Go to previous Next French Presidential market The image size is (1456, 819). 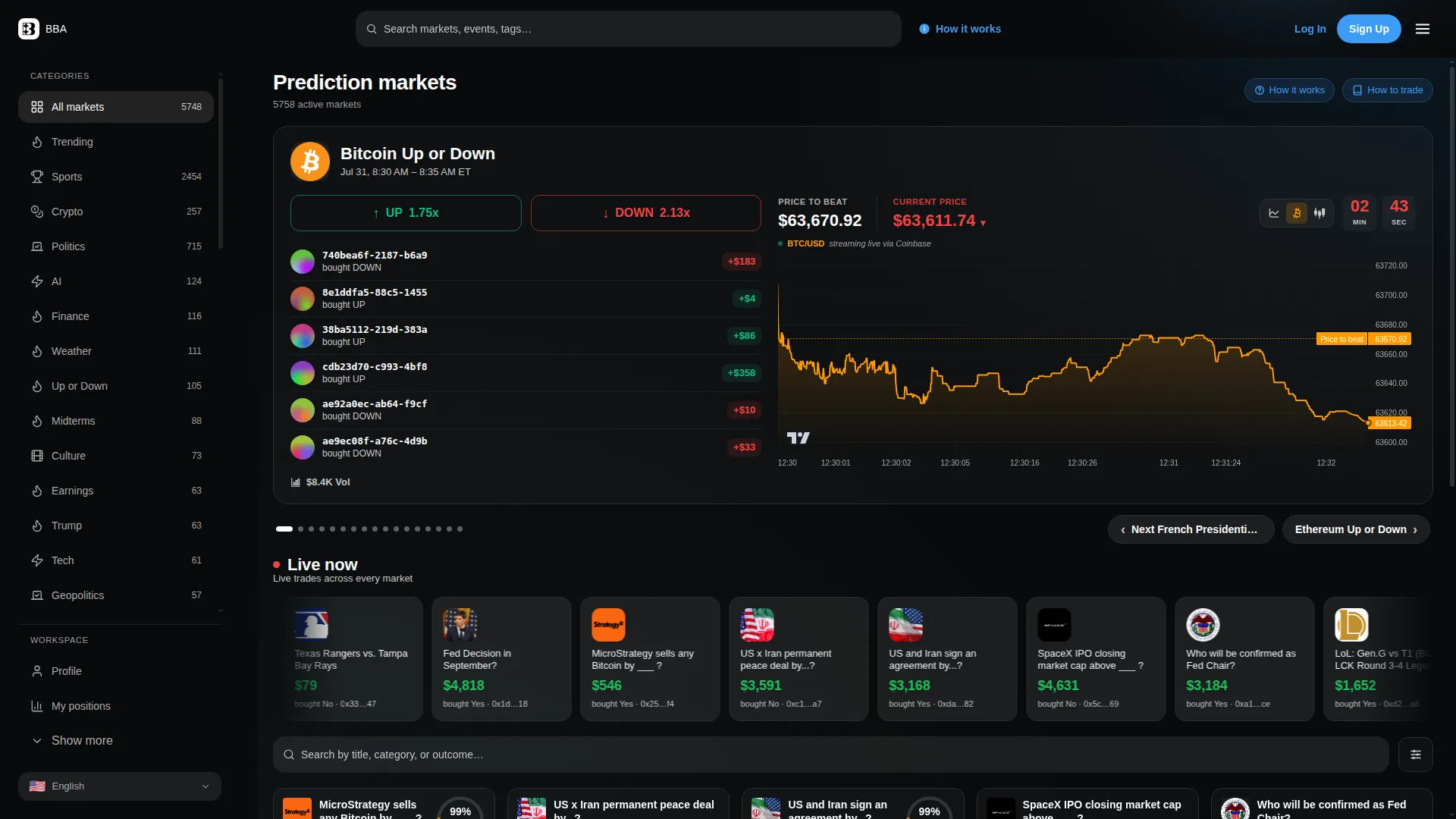(x=1191, y=529)
